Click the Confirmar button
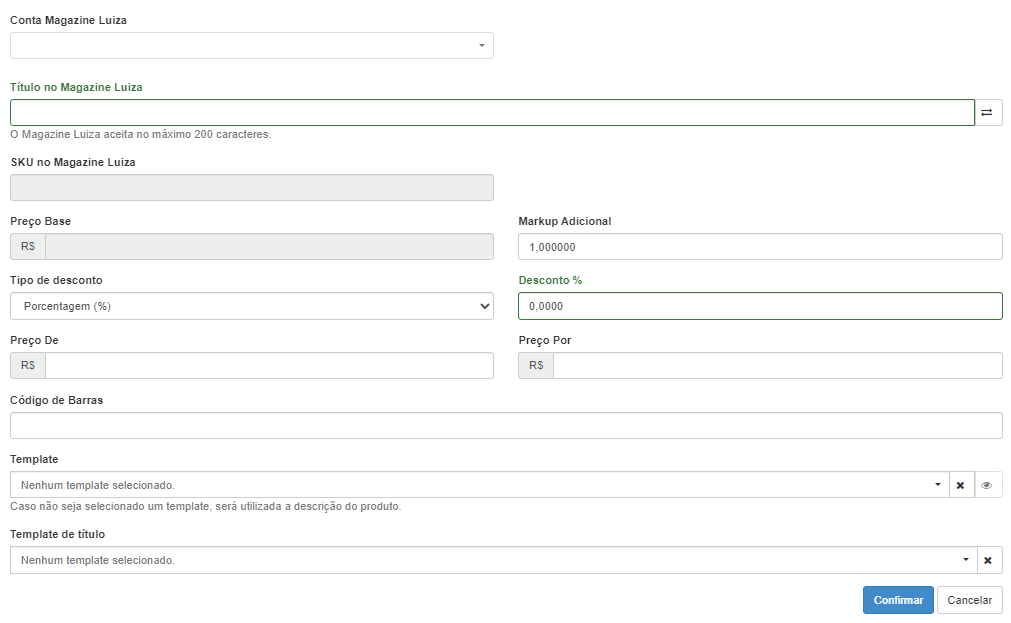Image resolution: width=1011 pixels, height=623 pixels. pos(898,600)
